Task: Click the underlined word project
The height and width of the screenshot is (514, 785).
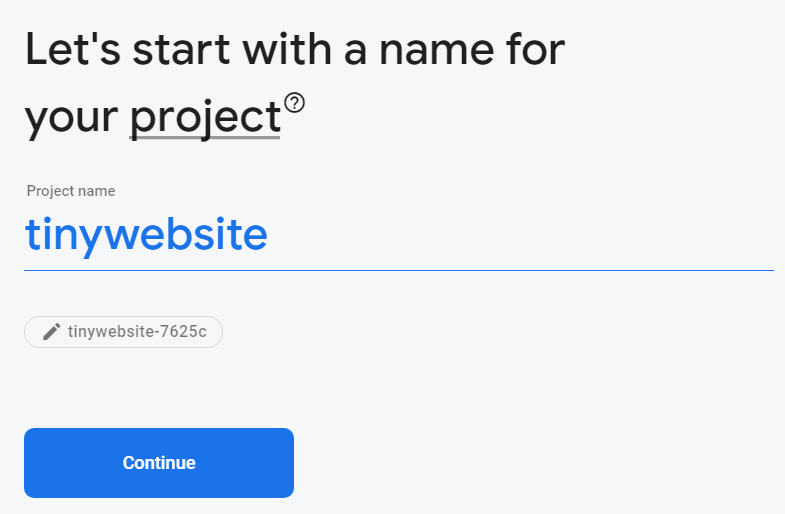Action: [x=205, y=118]
